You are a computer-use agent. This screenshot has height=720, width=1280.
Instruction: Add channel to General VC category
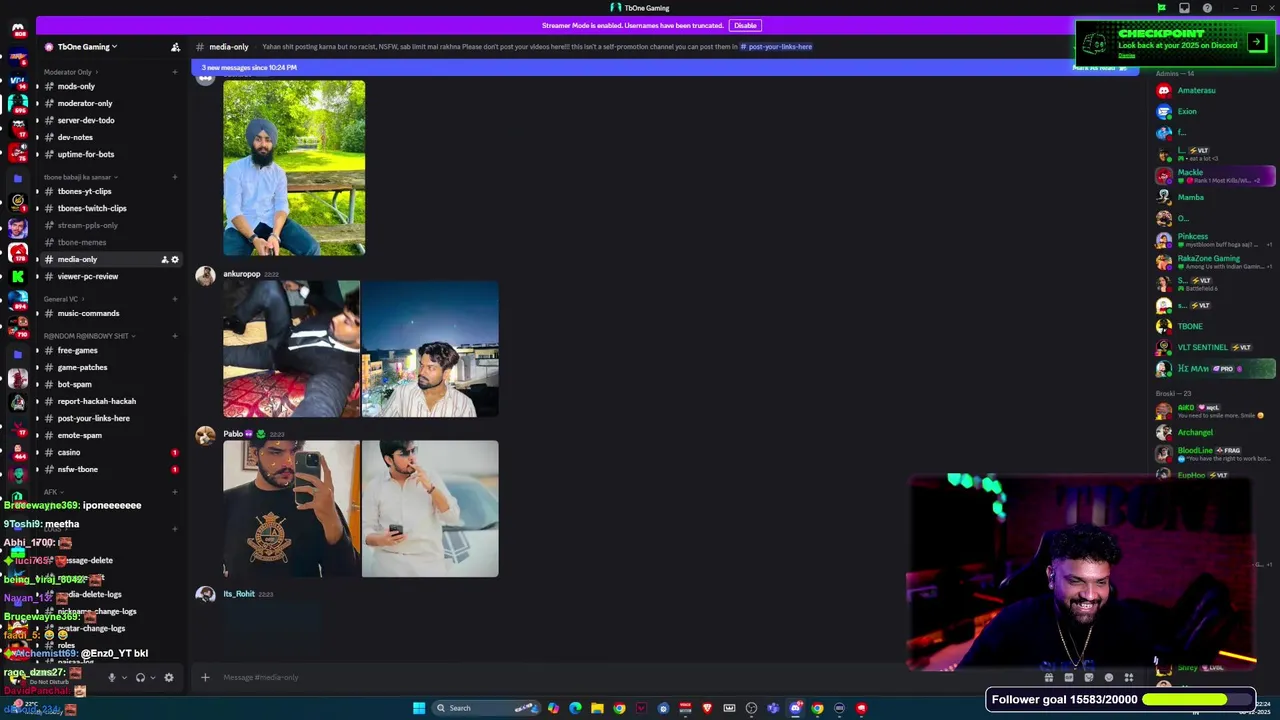click(x=175, y=299)
